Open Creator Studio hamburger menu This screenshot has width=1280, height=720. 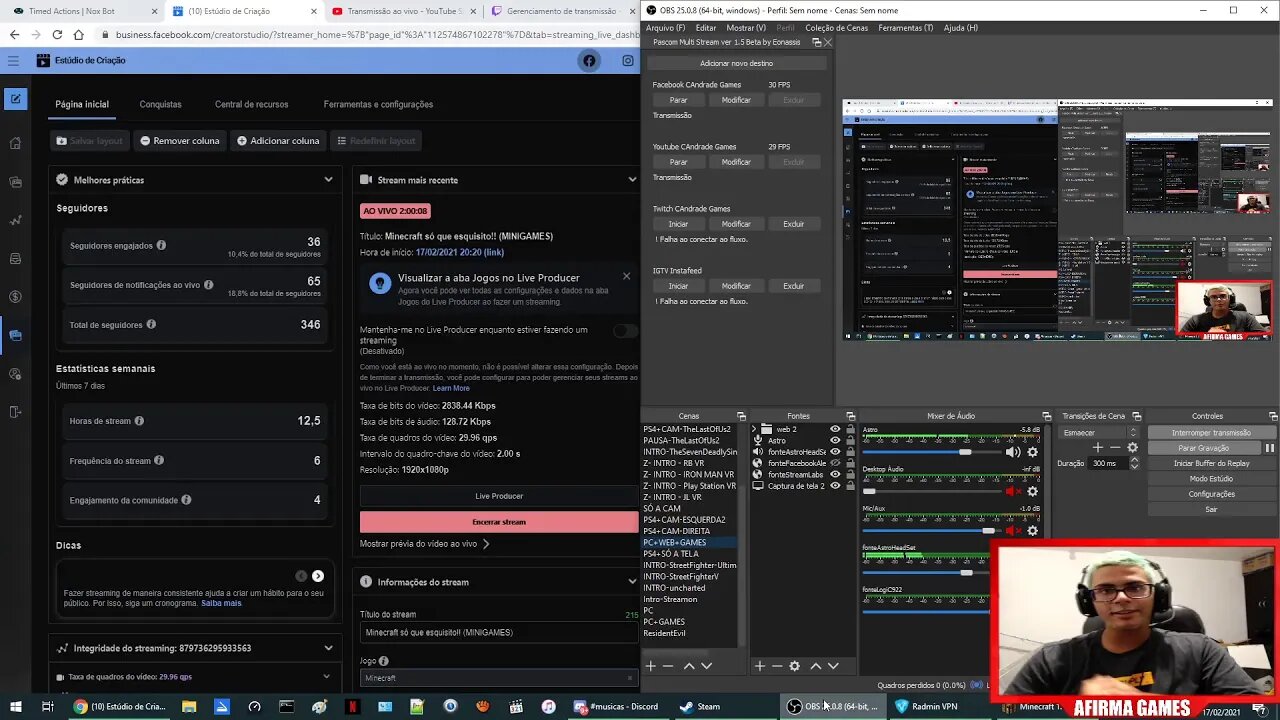point(13,61)
